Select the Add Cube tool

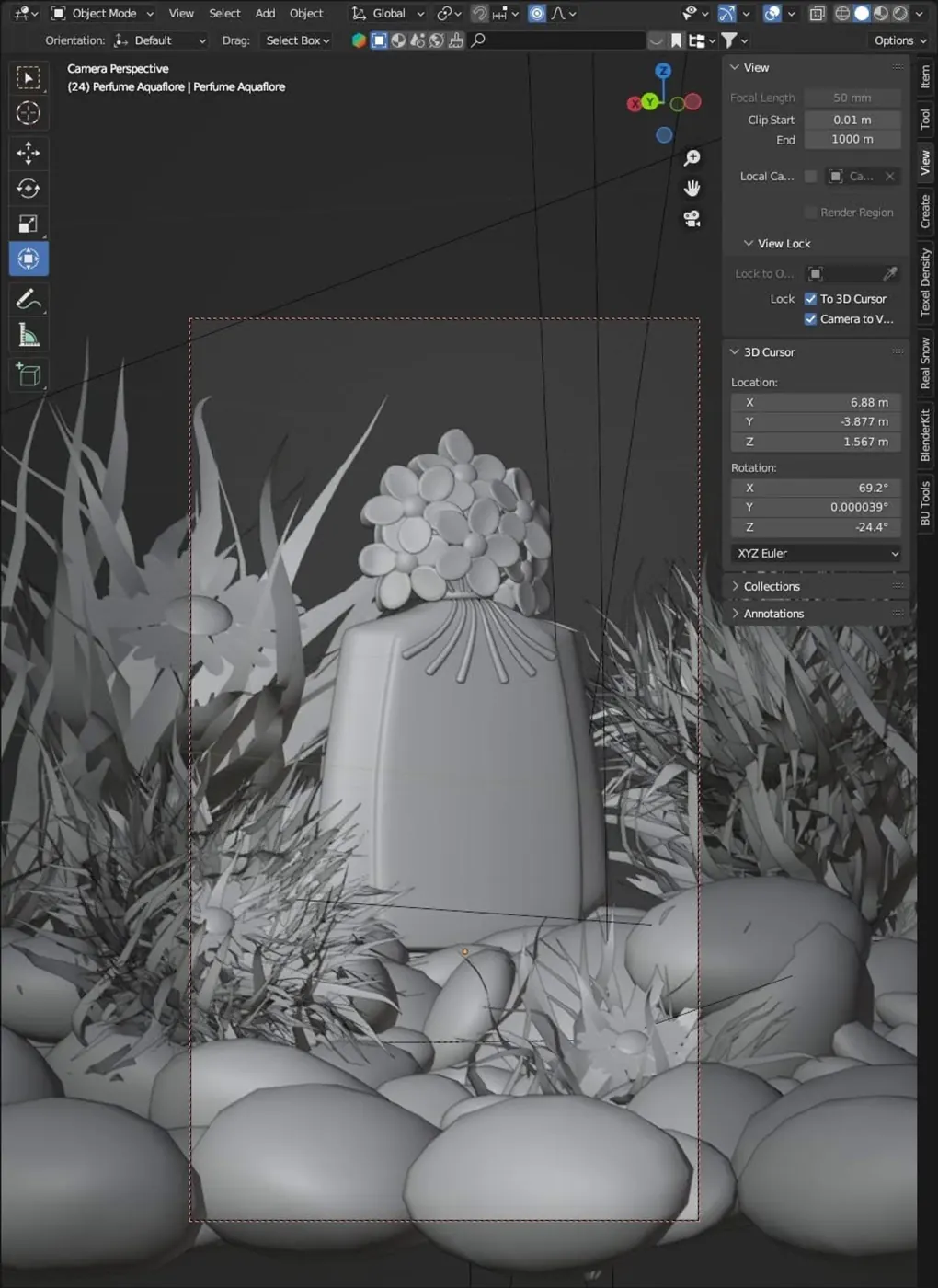tap(29, 374)
